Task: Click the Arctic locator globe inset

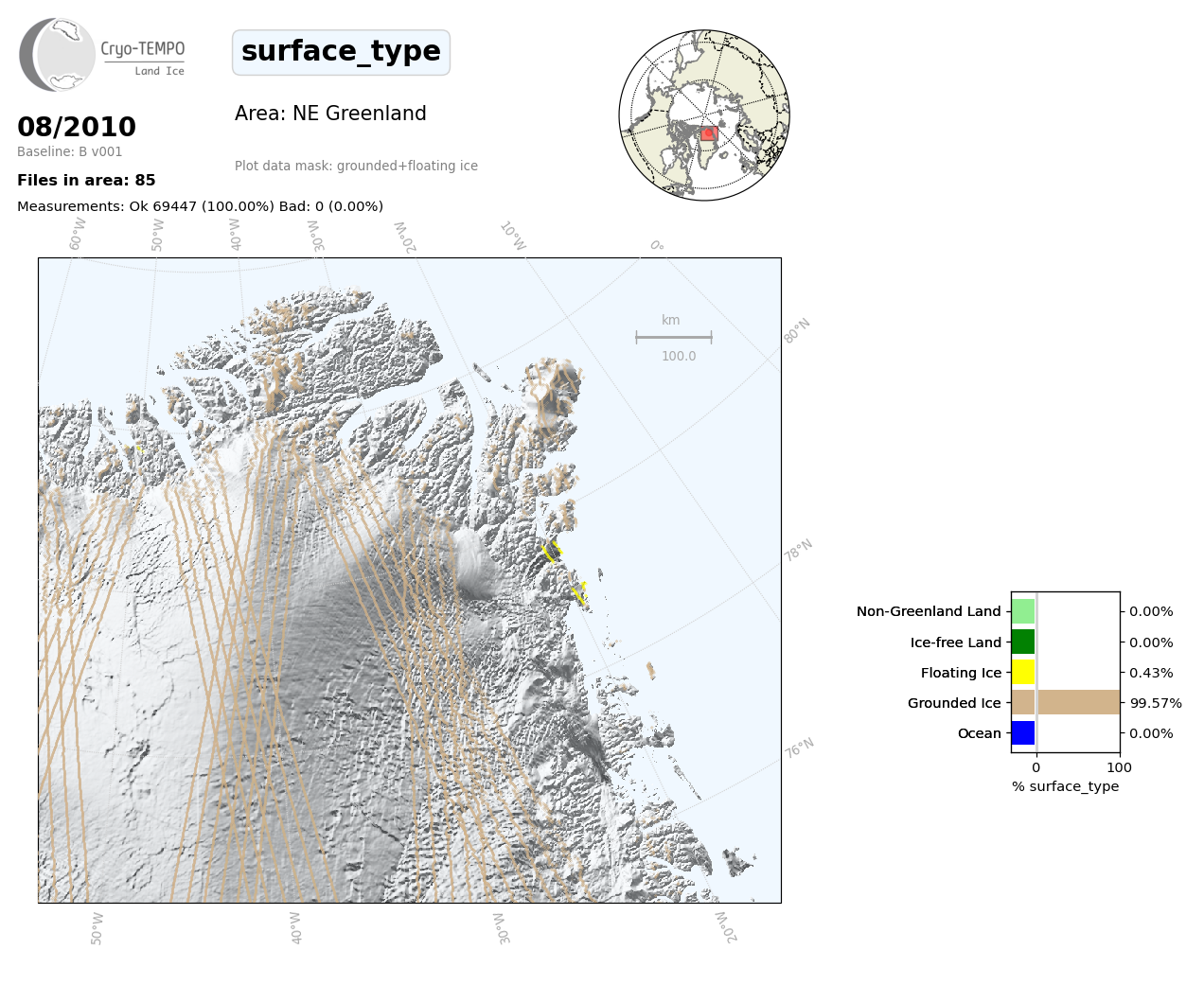Action: (x=703, y=115)
